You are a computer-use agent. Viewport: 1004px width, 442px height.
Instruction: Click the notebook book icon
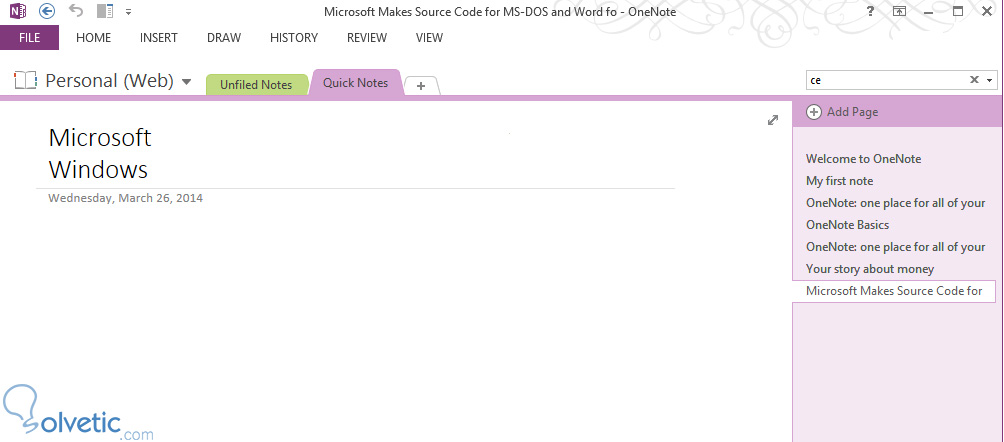point(26,80)
